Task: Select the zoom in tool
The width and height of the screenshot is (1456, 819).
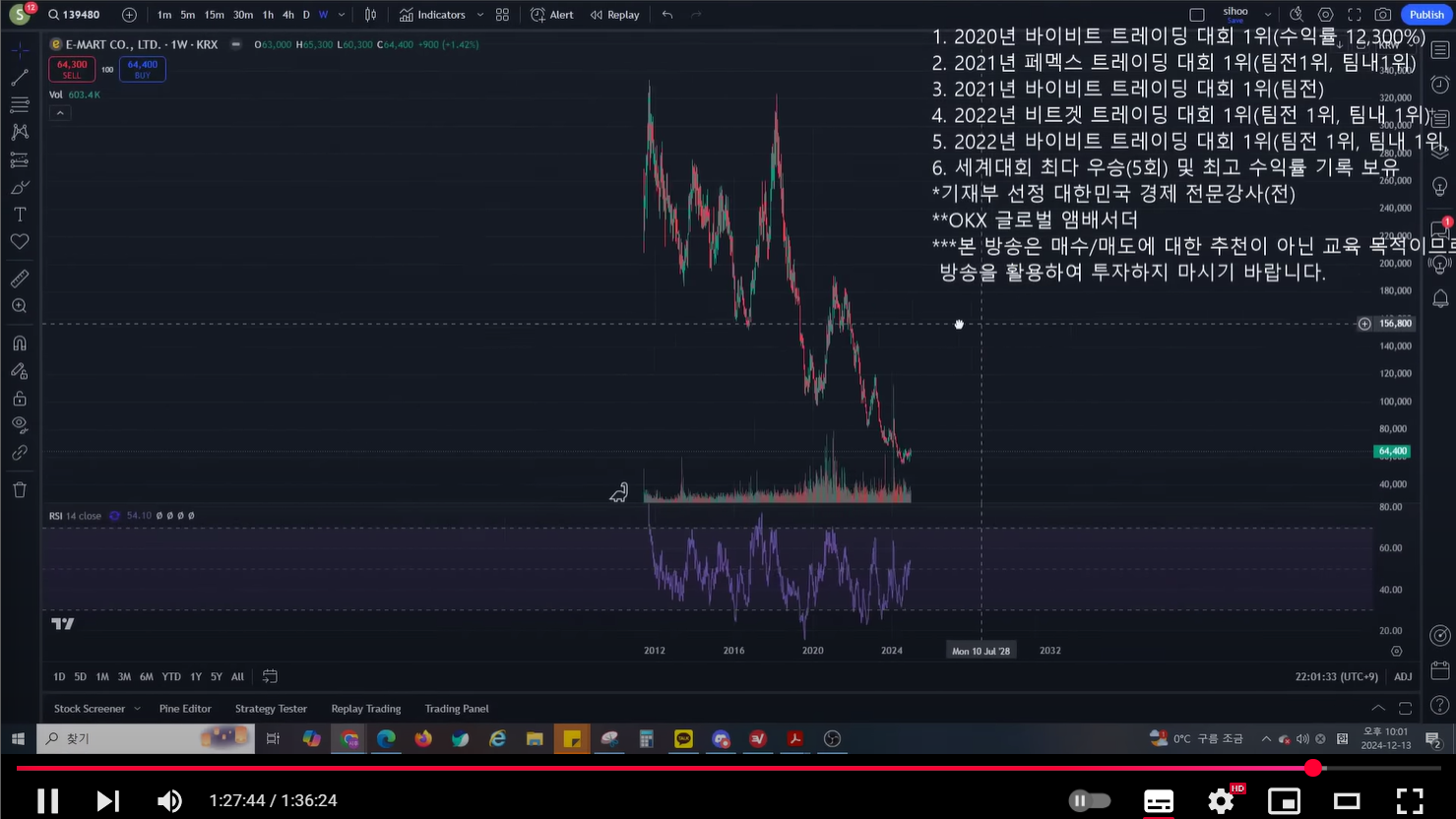Action: [x=20, y=306]
